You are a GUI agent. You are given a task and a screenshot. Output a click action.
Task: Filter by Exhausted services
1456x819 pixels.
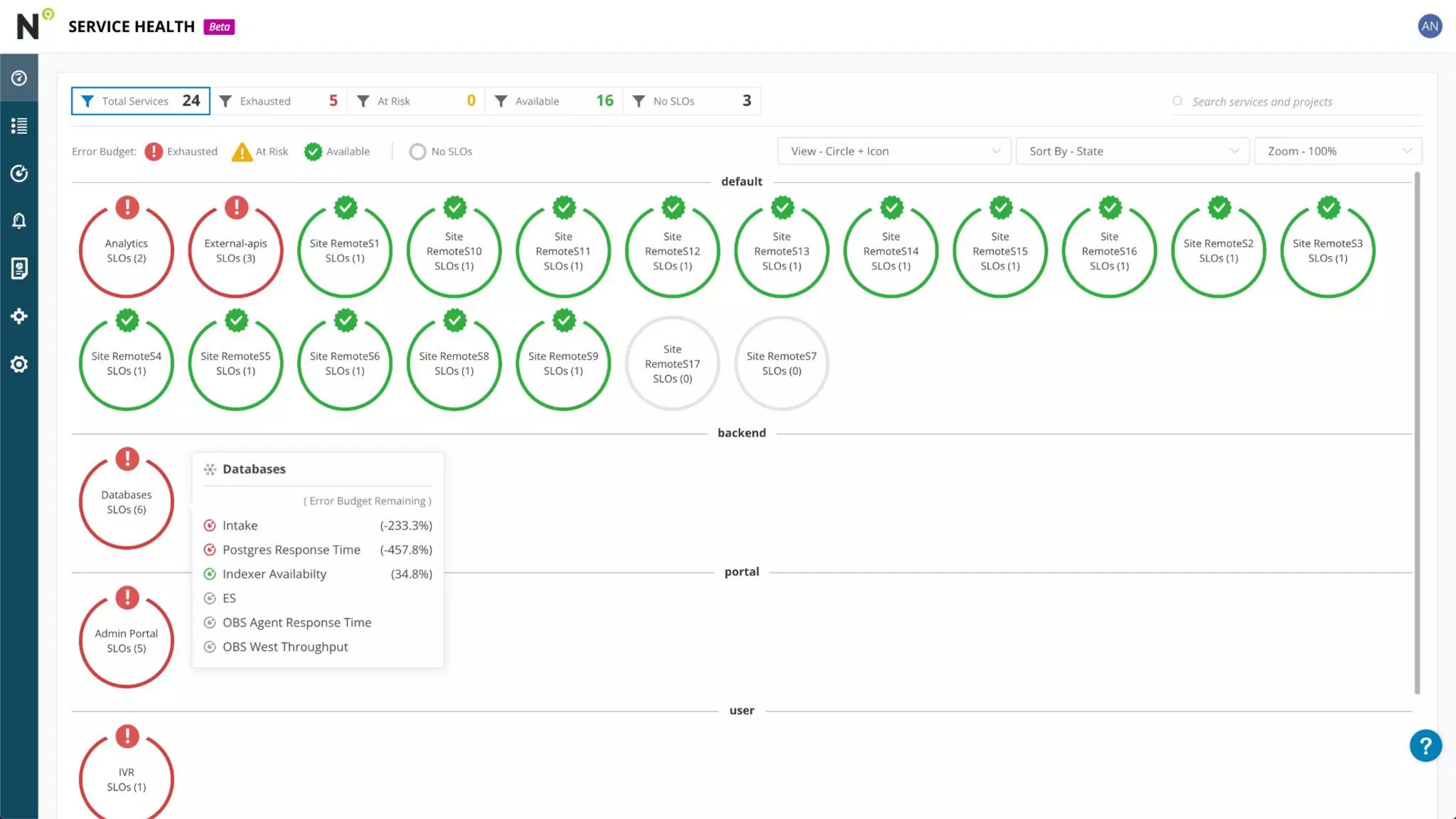(x=278, y=101)
